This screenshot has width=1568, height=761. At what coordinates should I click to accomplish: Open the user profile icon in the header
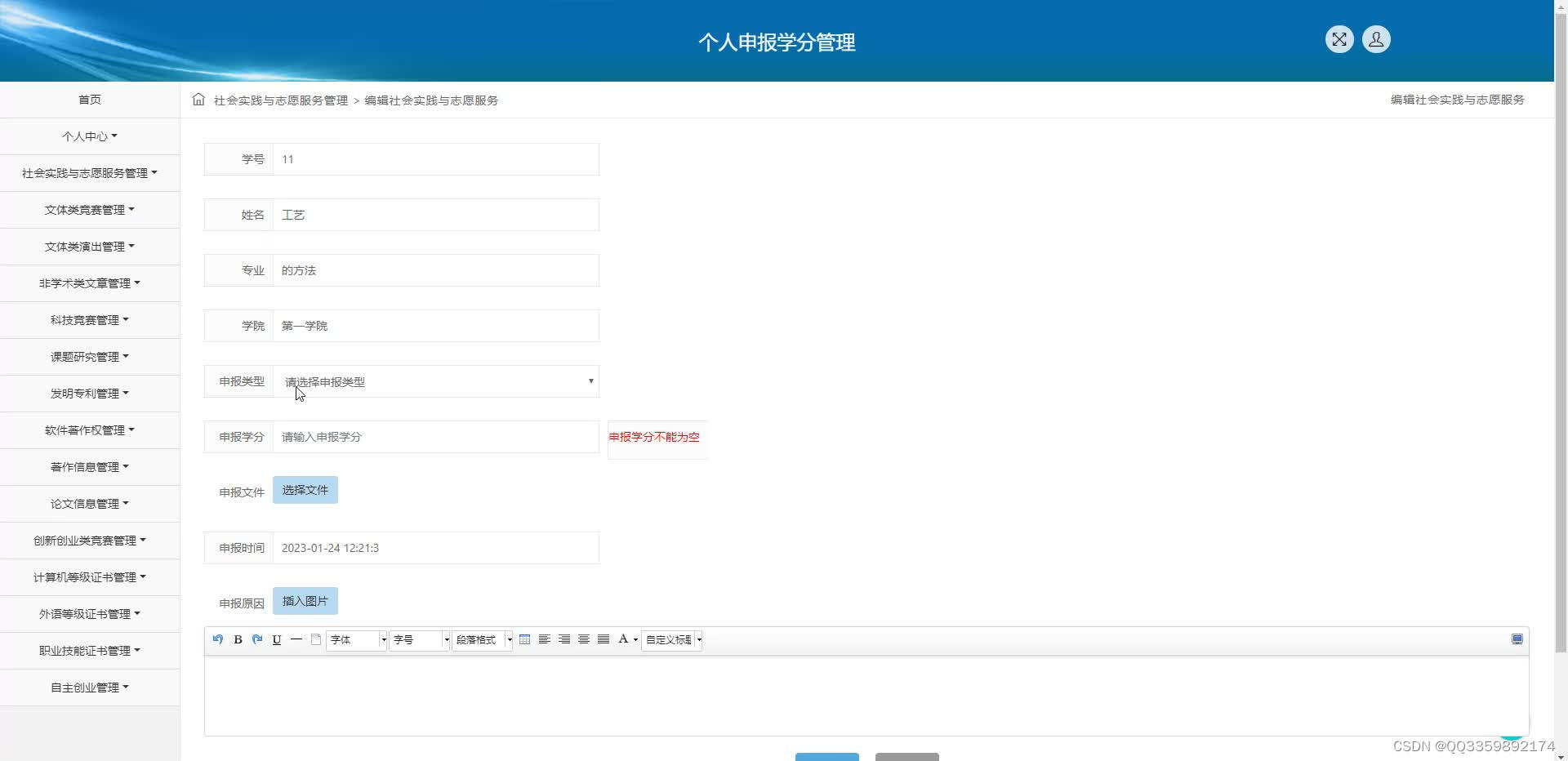click(x=1376, y=39)
